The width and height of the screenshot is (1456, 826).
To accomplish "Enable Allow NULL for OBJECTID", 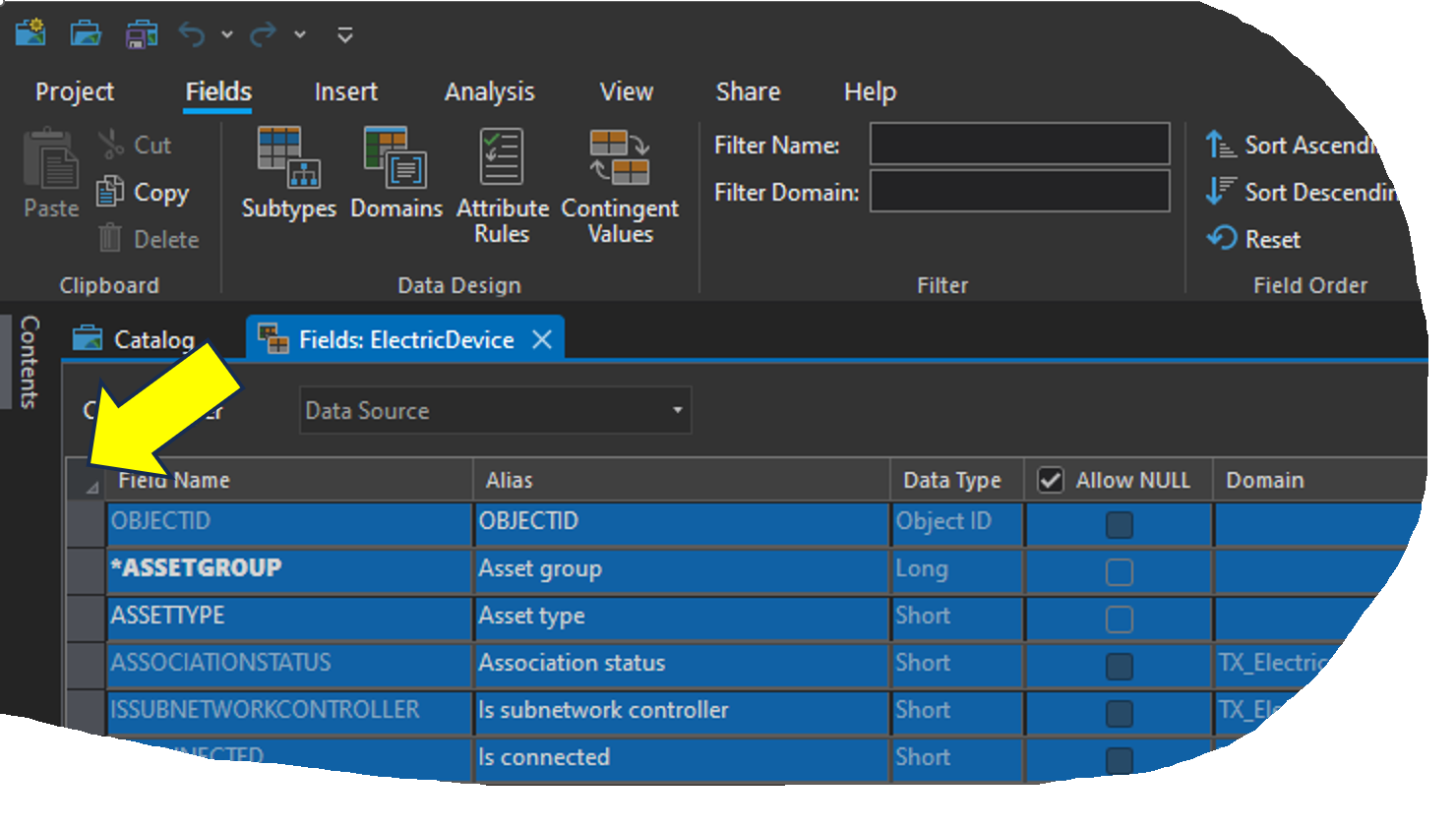I will coord(1118,524).
